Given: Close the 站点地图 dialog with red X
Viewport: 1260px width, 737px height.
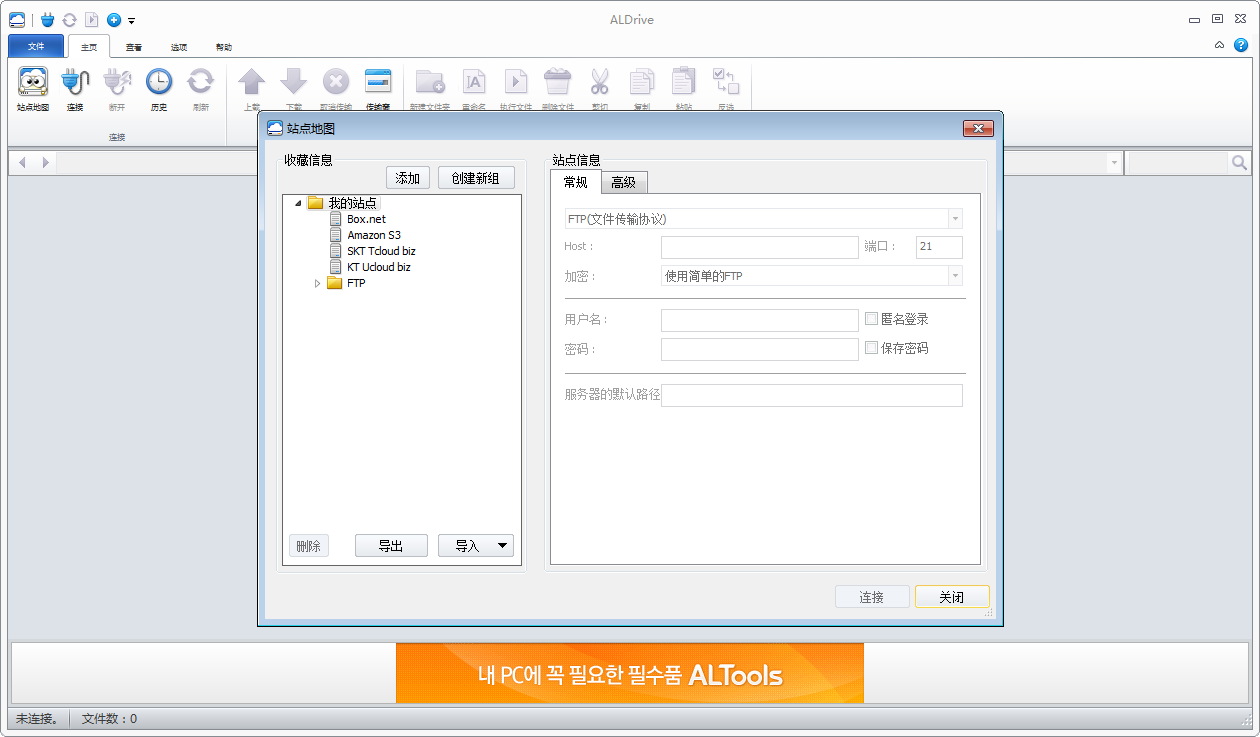Looking at the screenshot, I should (977, 128).
